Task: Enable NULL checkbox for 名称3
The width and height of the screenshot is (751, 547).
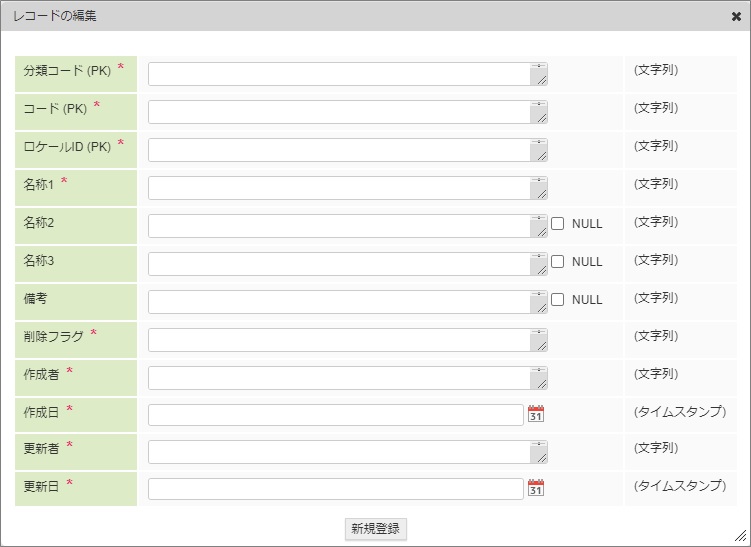Action: point(558,261)
